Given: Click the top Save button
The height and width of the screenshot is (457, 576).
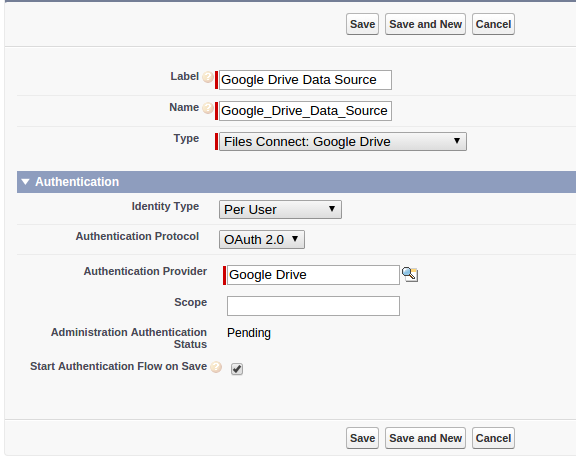Looking at the screenshot, I should click(x=362, y=24).
